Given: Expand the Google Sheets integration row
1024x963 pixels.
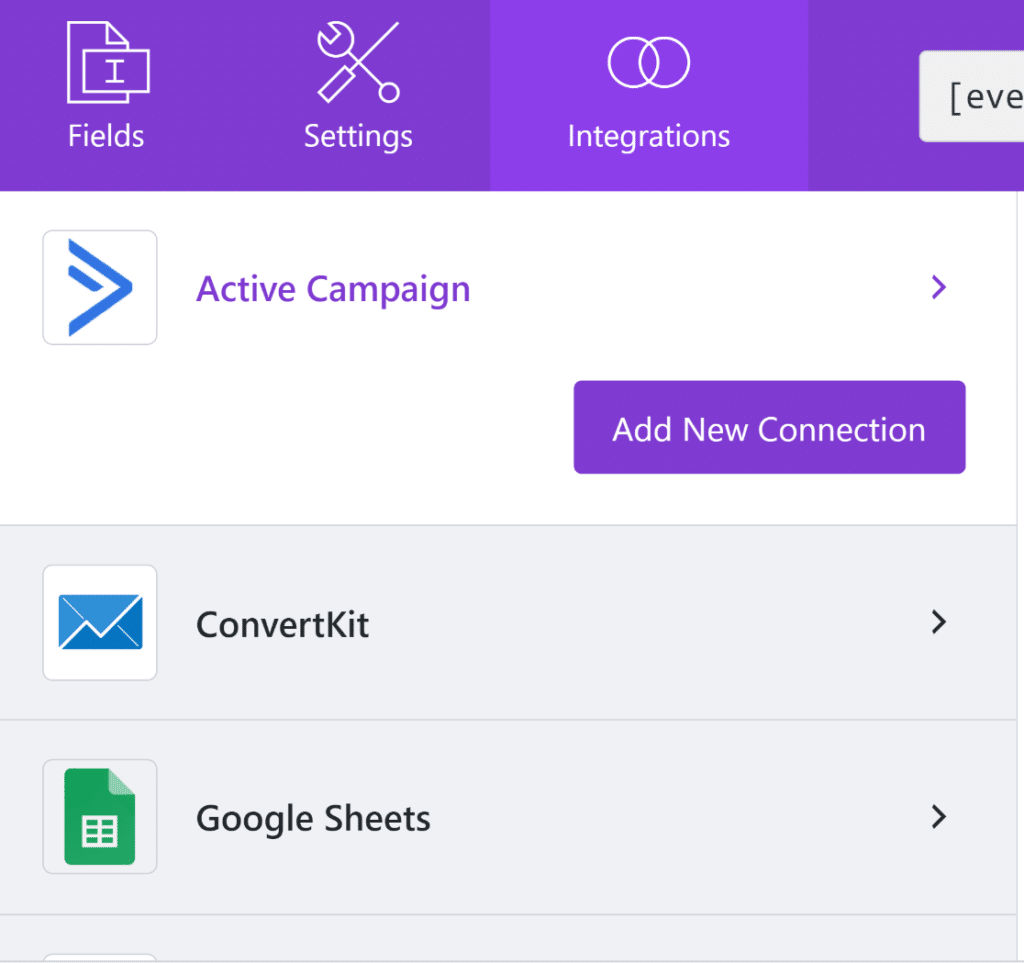Looking at the screenshot, I should tap(938, 817).
